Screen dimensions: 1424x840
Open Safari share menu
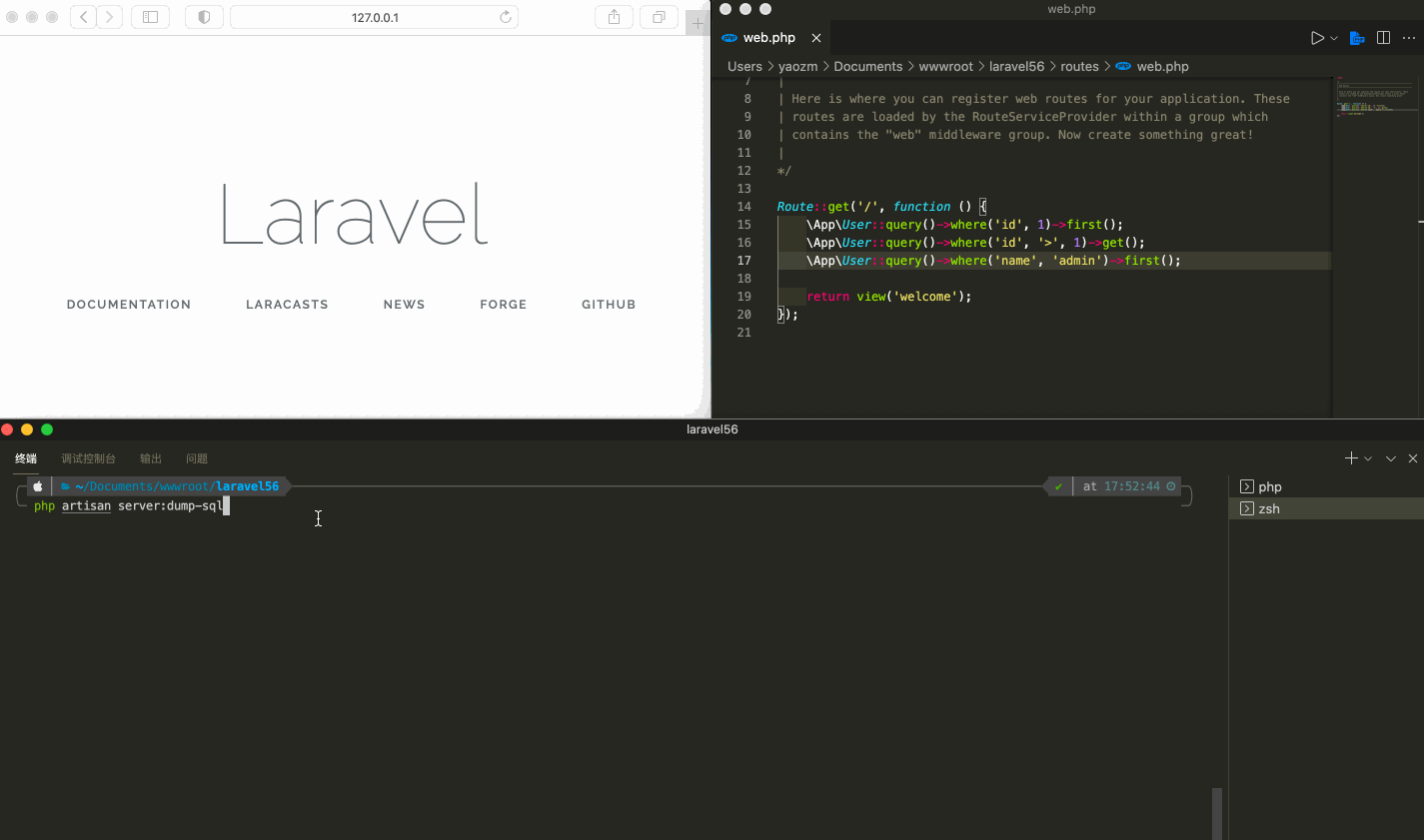(614, 17)
